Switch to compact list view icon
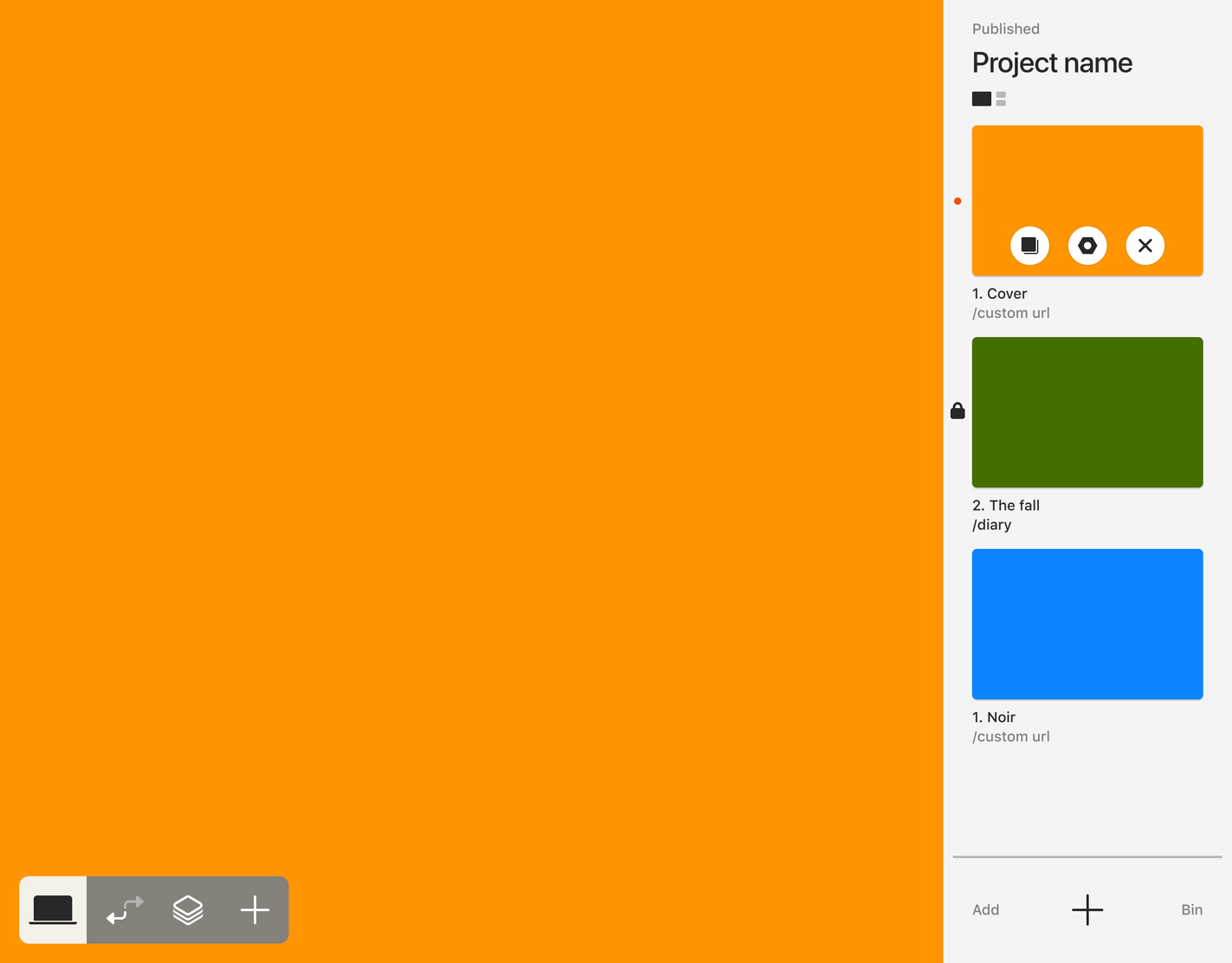The width and height of the screenshot is (1232, 963). pos(1001,99)
